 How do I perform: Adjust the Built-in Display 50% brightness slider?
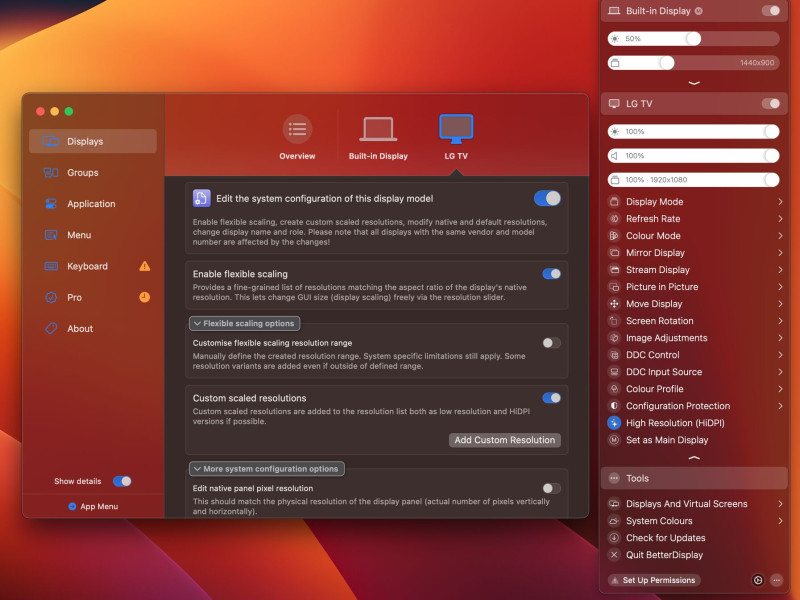[694, 39]
